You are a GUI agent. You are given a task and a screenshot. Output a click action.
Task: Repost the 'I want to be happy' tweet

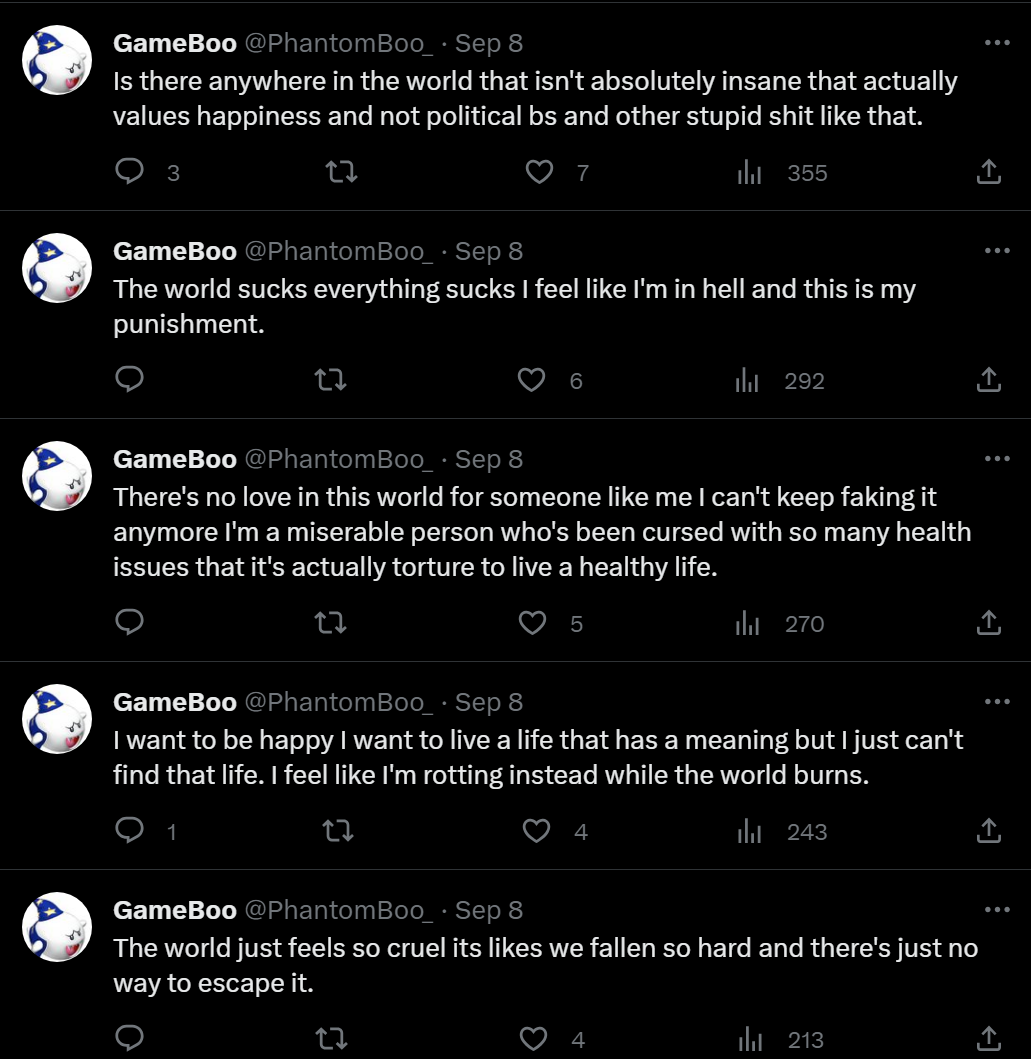click(x=338, y=831)
